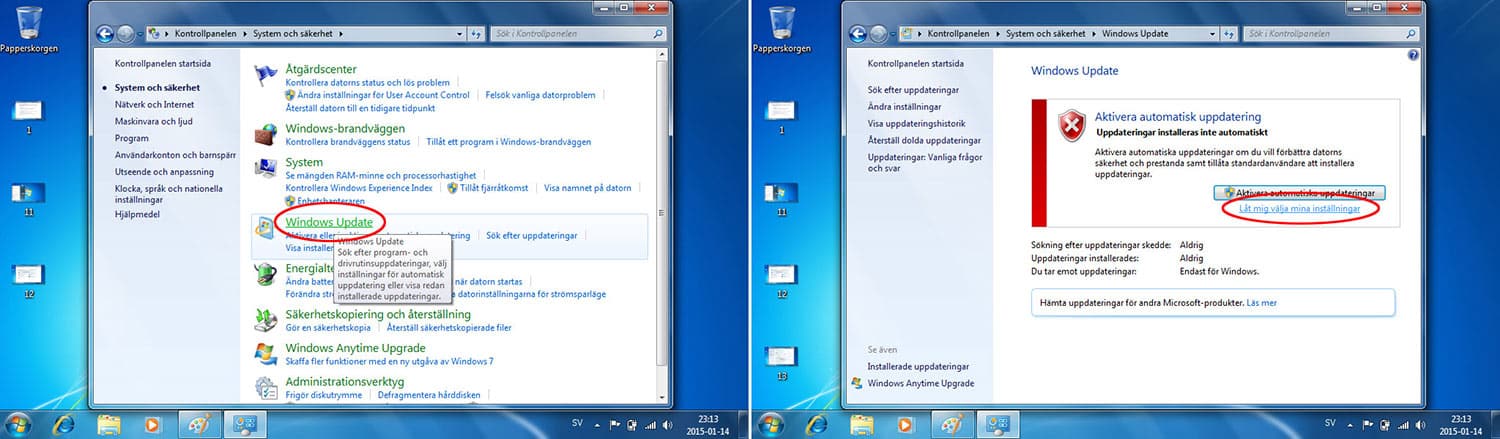The height and width of the screenshot is (439, 1500).
Task: Select Nätverk och Internet in sidebar
Action: tap(154, 104)
